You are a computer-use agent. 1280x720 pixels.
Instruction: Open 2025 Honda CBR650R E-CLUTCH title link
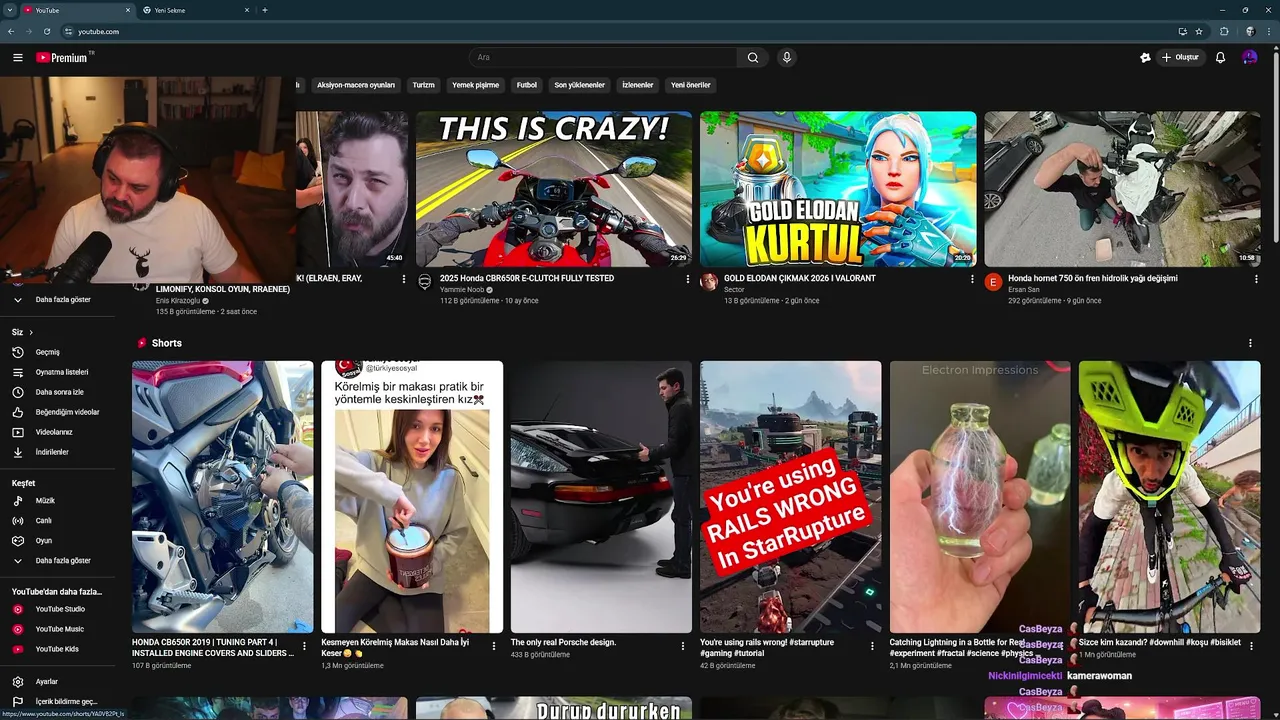point(527,278)
